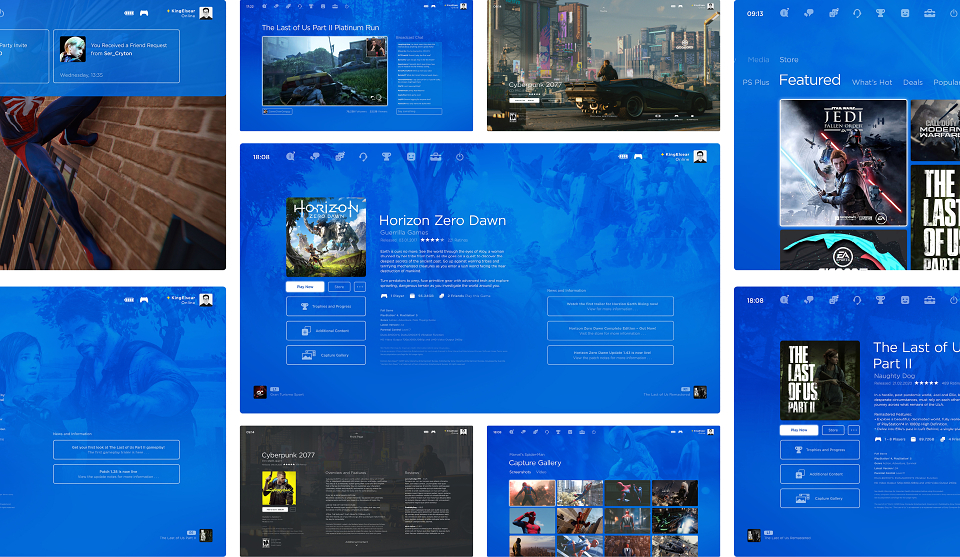
Task: Click Store button on Last of Us Part II screen
Action: [x=833, y=430]
